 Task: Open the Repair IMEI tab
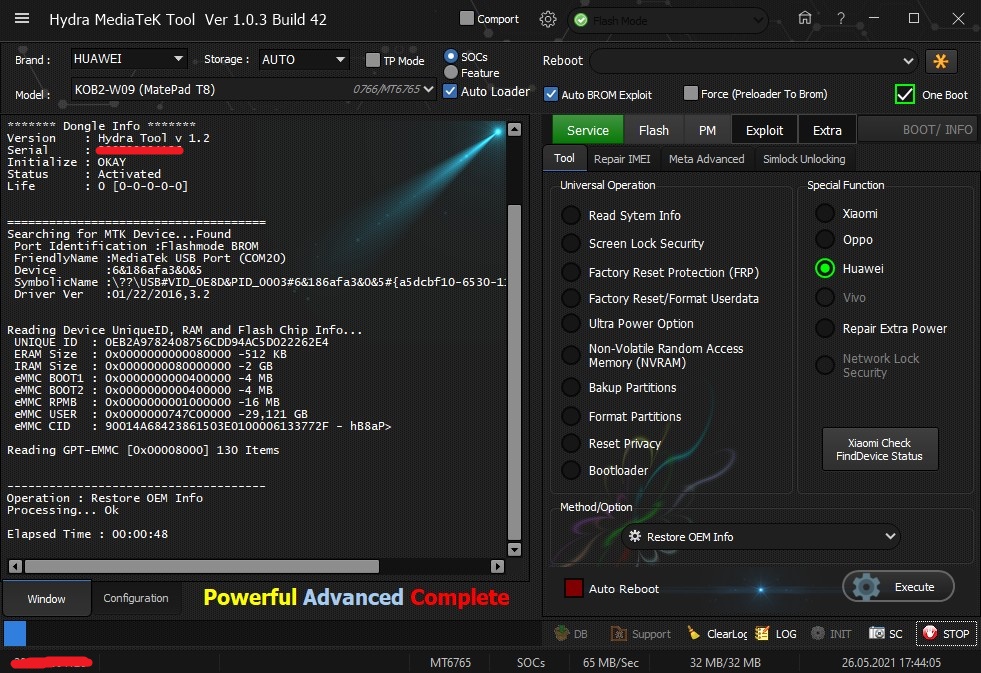[x=621, y=159]
